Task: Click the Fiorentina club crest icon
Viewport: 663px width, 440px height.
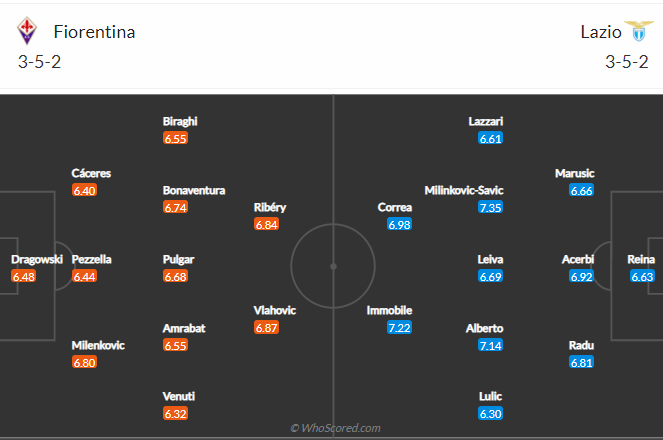Action: tap(27, 31)
